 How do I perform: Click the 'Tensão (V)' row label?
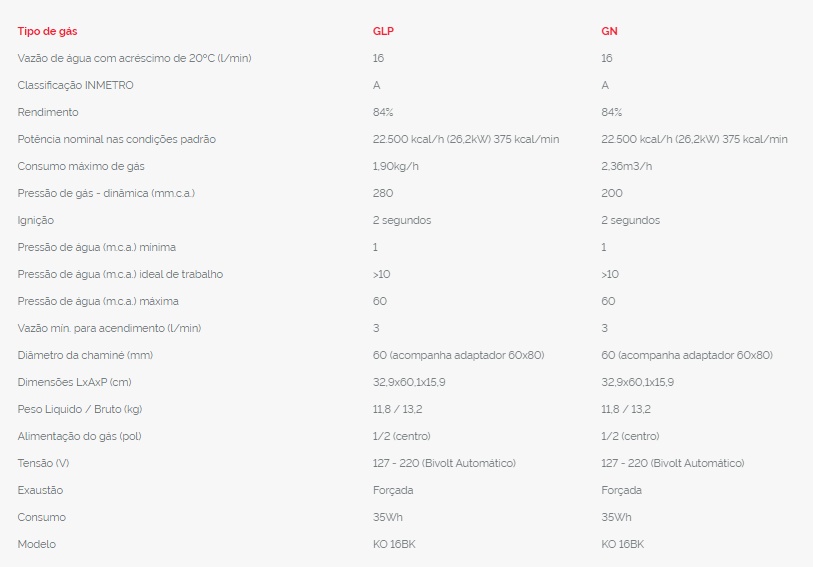pos(46,463)
